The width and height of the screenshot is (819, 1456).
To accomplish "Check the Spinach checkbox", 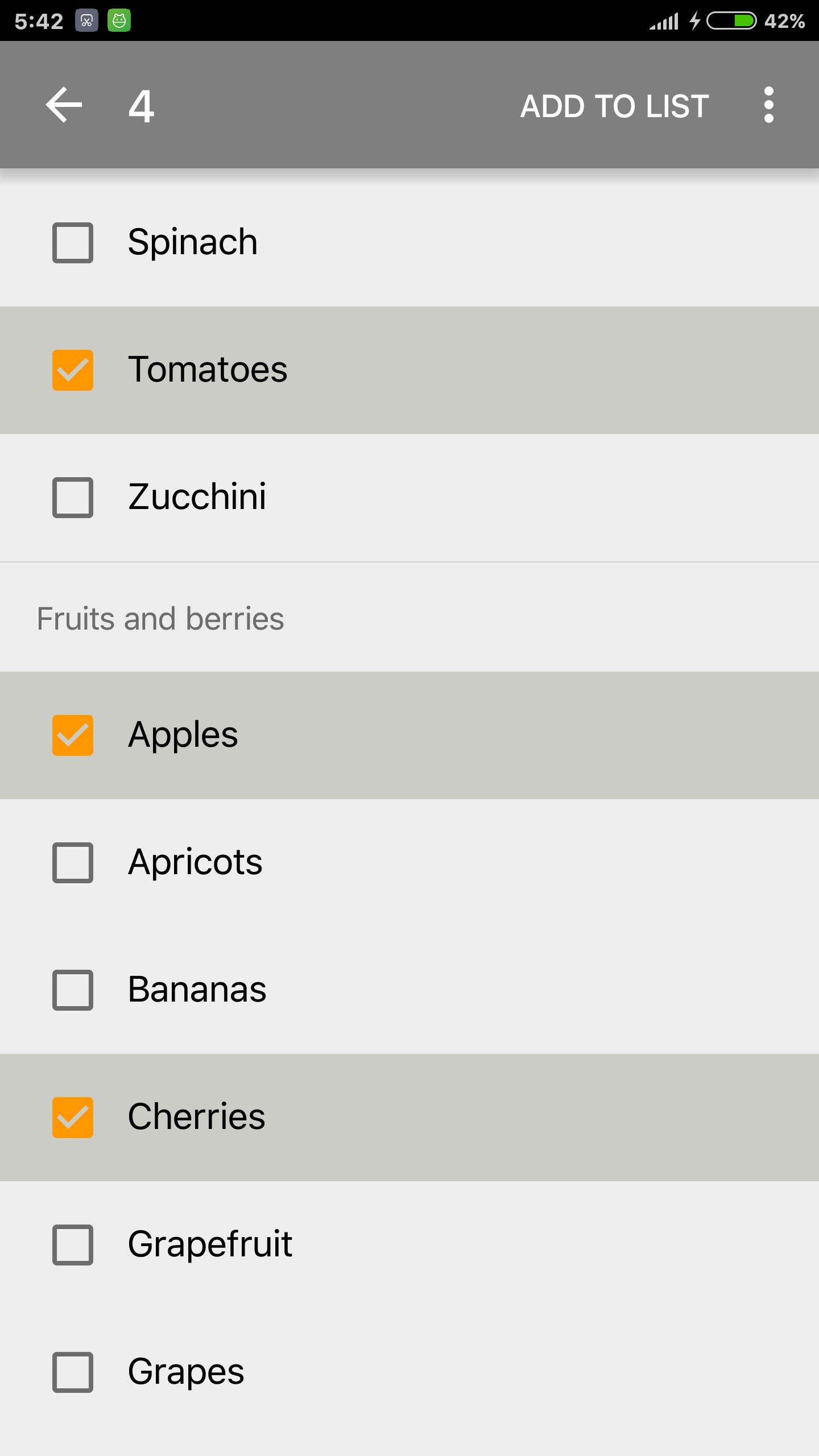I will click(x=73, y=243).
